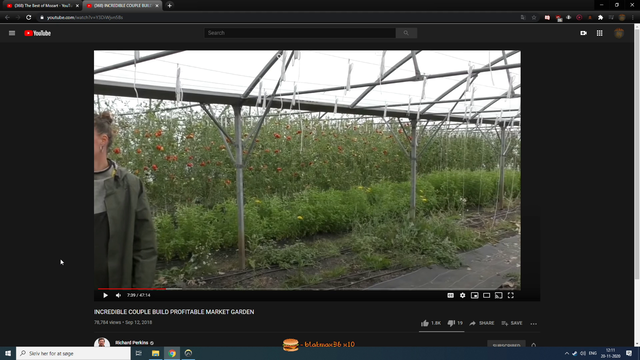Click the page vertical scrollbar
Viewport: 640px width, 360px height.
(637, 155)
